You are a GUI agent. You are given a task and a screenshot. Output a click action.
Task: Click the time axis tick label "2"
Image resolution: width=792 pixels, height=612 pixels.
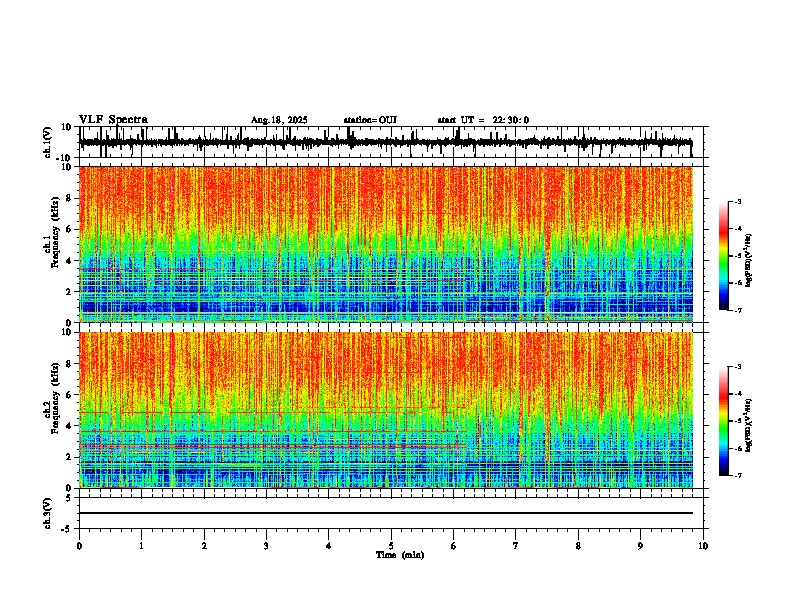(204, 546)
